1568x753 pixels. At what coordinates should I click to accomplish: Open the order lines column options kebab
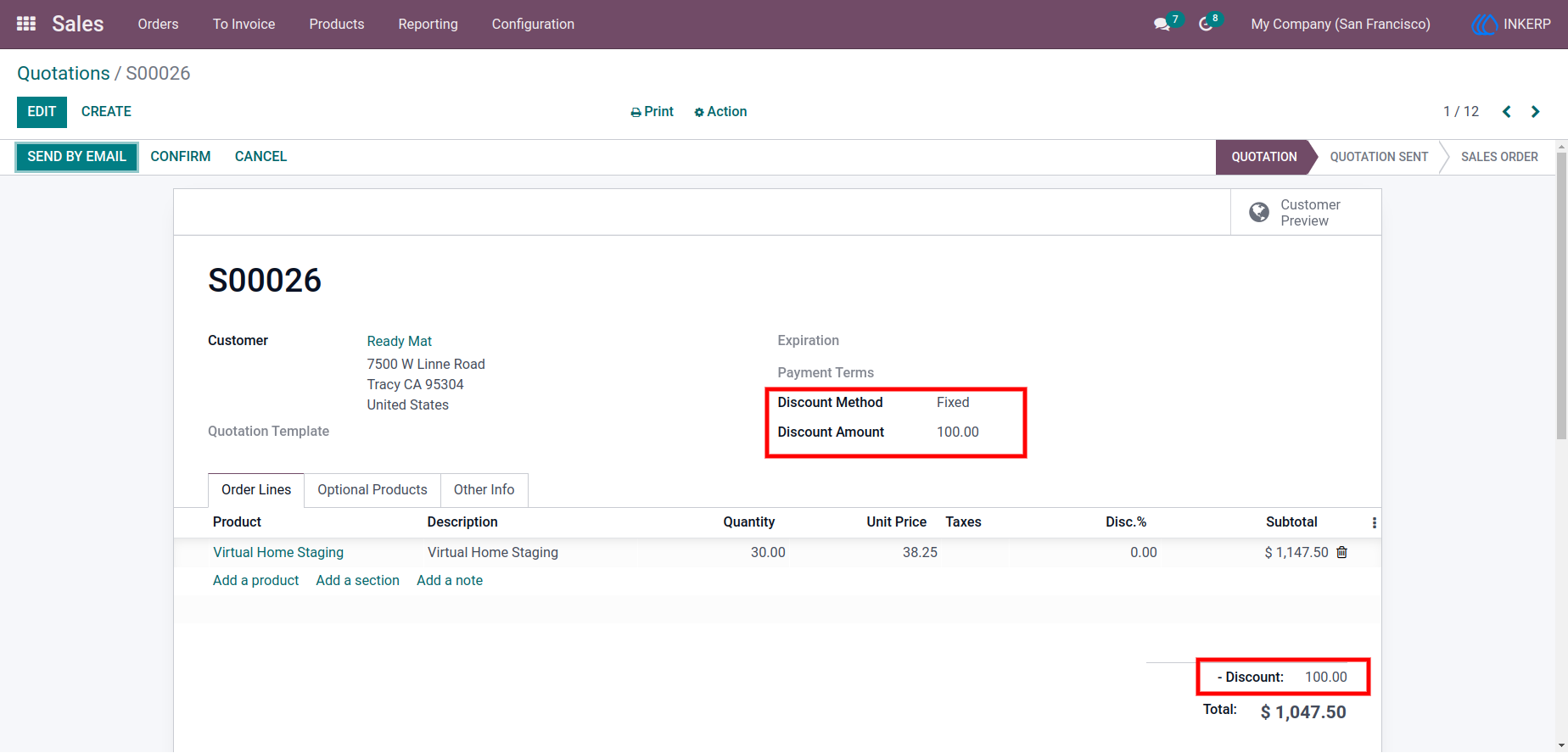pos(1374,523)
